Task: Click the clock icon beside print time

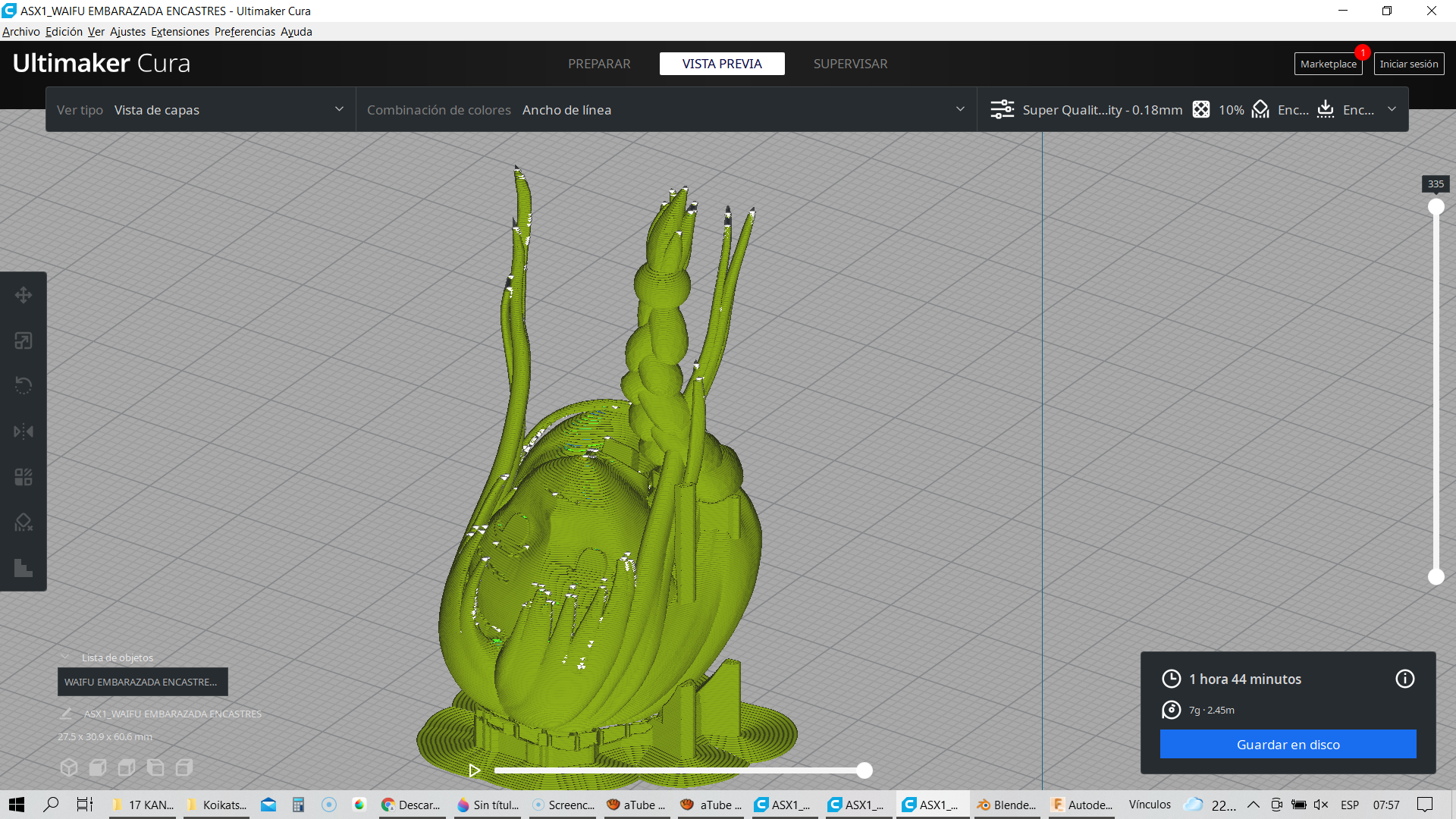Action: 1172,679
